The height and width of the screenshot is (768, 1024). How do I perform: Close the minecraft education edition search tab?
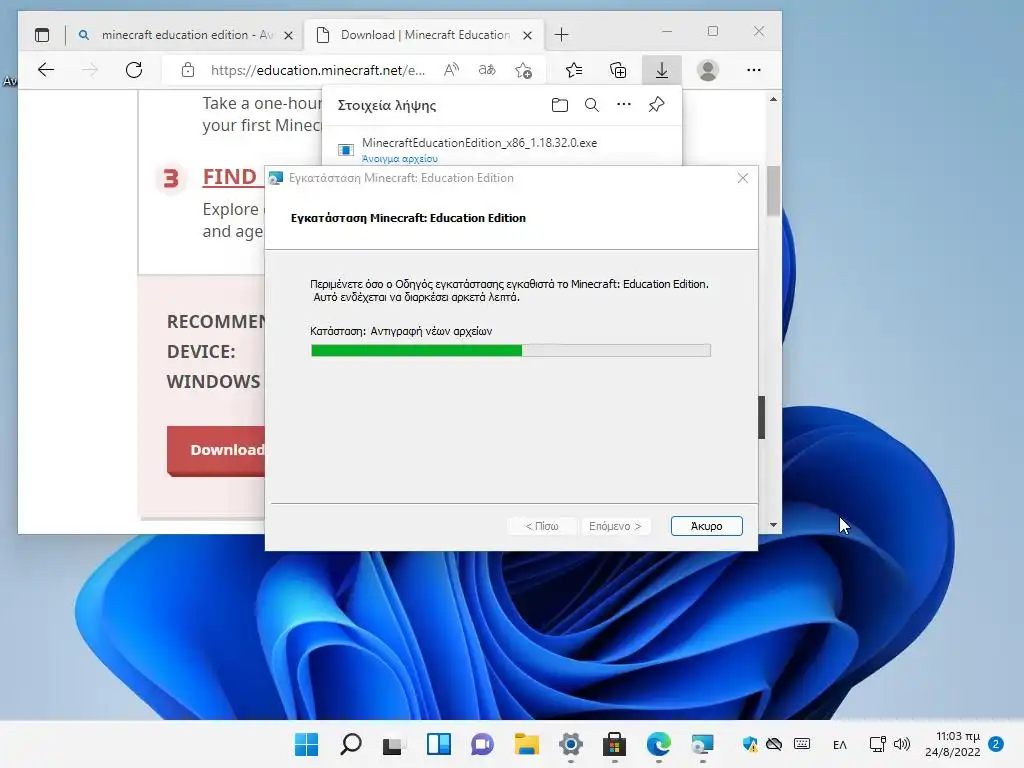(x=288, y=35)
